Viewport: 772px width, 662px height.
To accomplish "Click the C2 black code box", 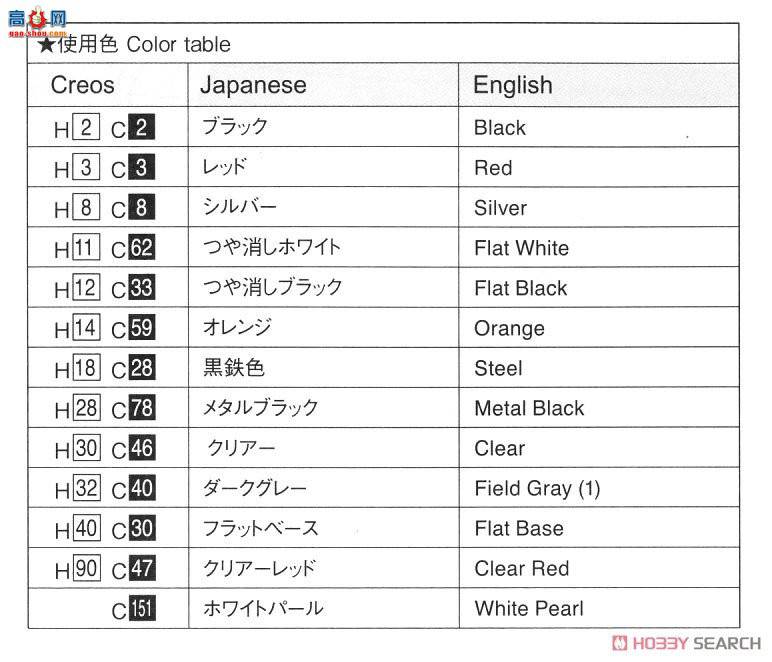I will [141, 127].
